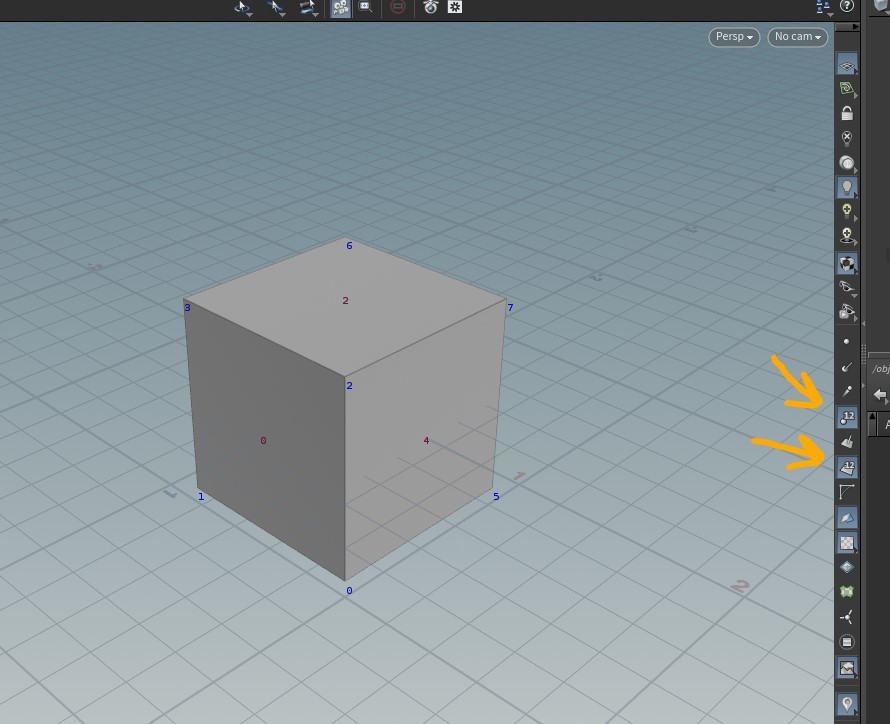Select the normal lighting bulb icon
890x724 pixels.
[x=847, y=187]
